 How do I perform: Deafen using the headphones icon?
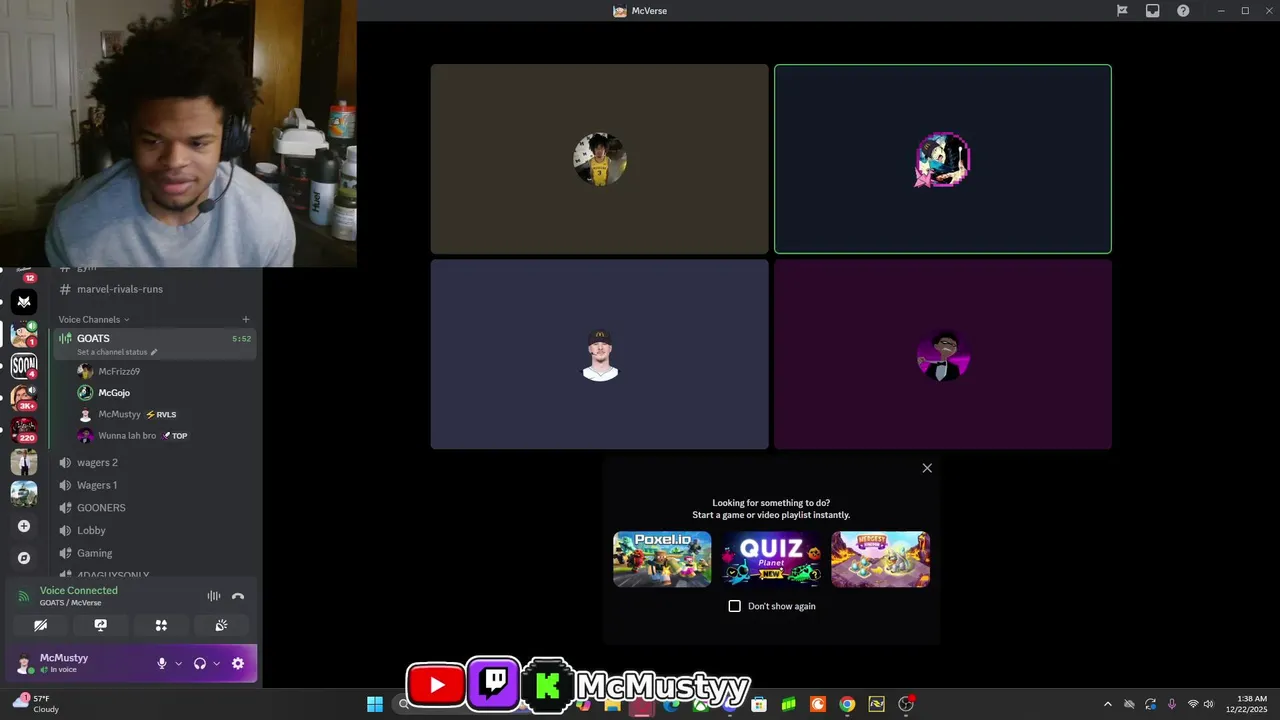200,663
